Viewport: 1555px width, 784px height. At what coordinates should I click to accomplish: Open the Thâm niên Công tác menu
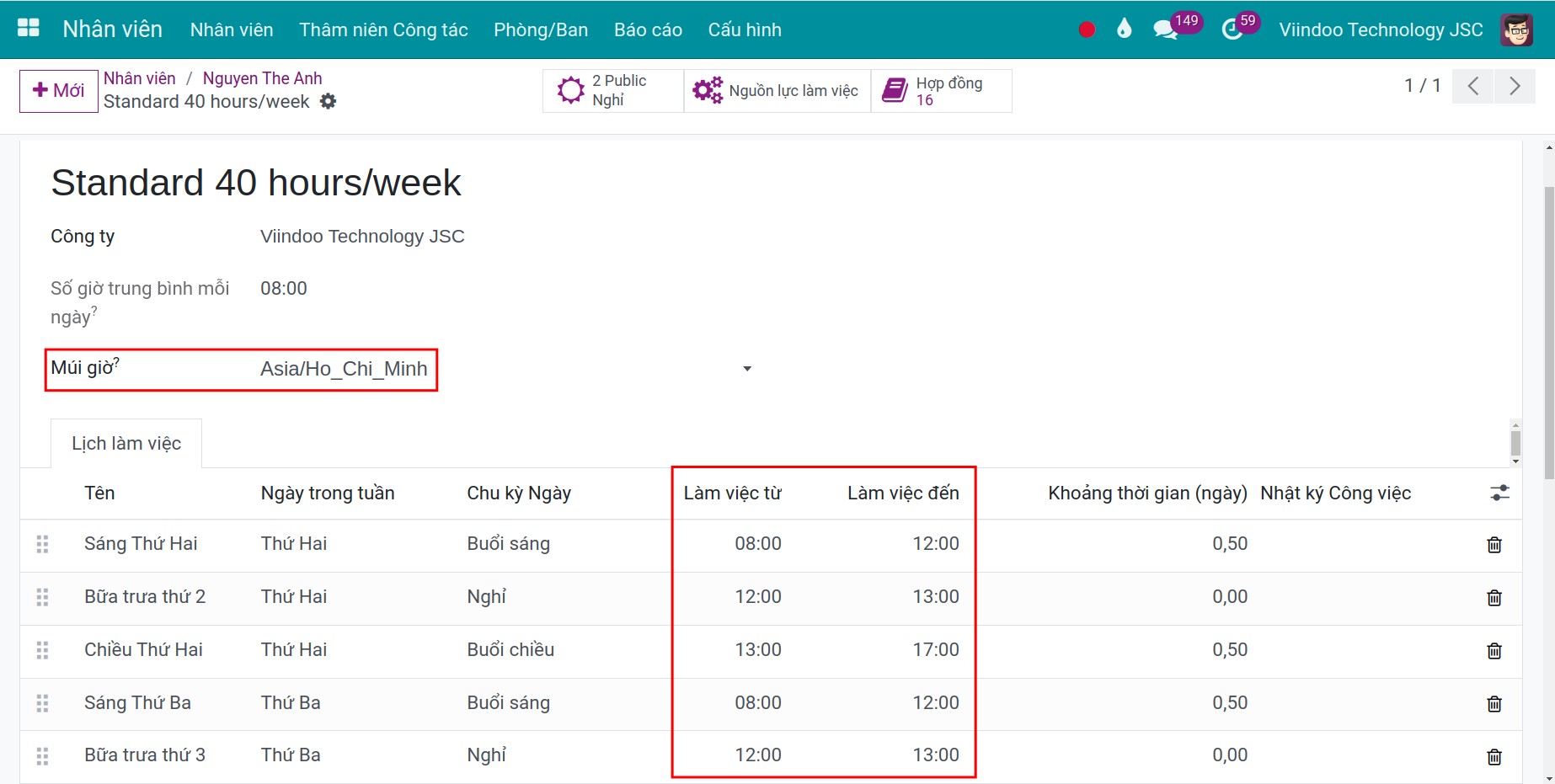(x=383, y=29)
